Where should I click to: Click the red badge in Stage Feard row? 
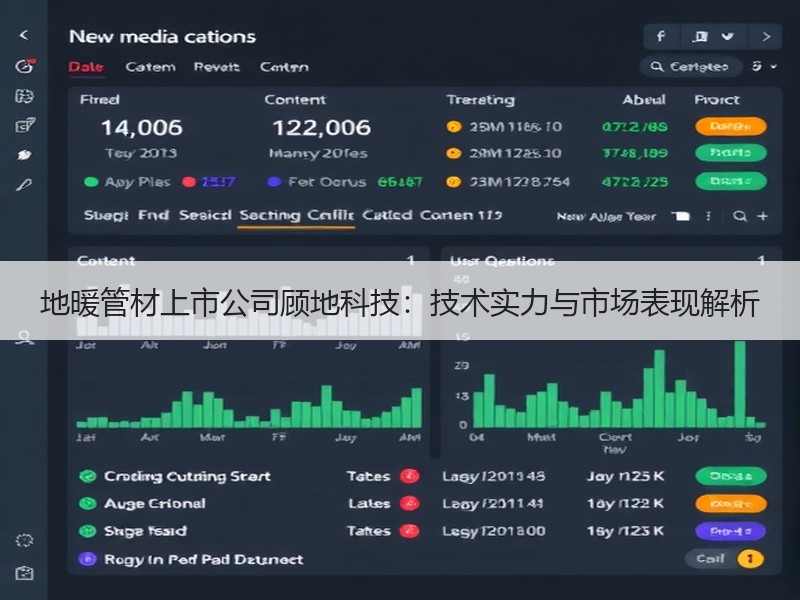[x=410, y=531]
